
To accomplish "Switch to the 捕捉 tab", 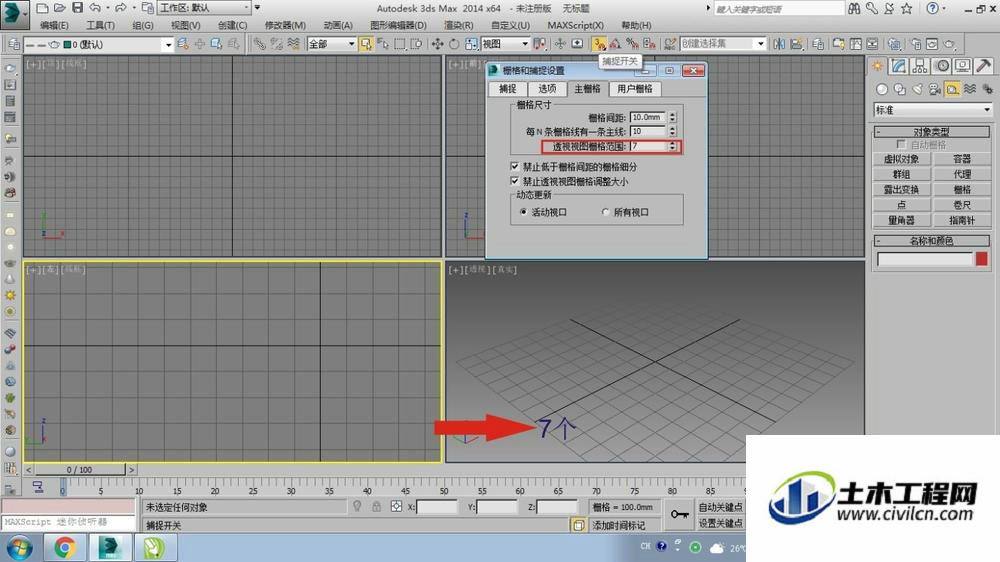I will coord(508,89).
